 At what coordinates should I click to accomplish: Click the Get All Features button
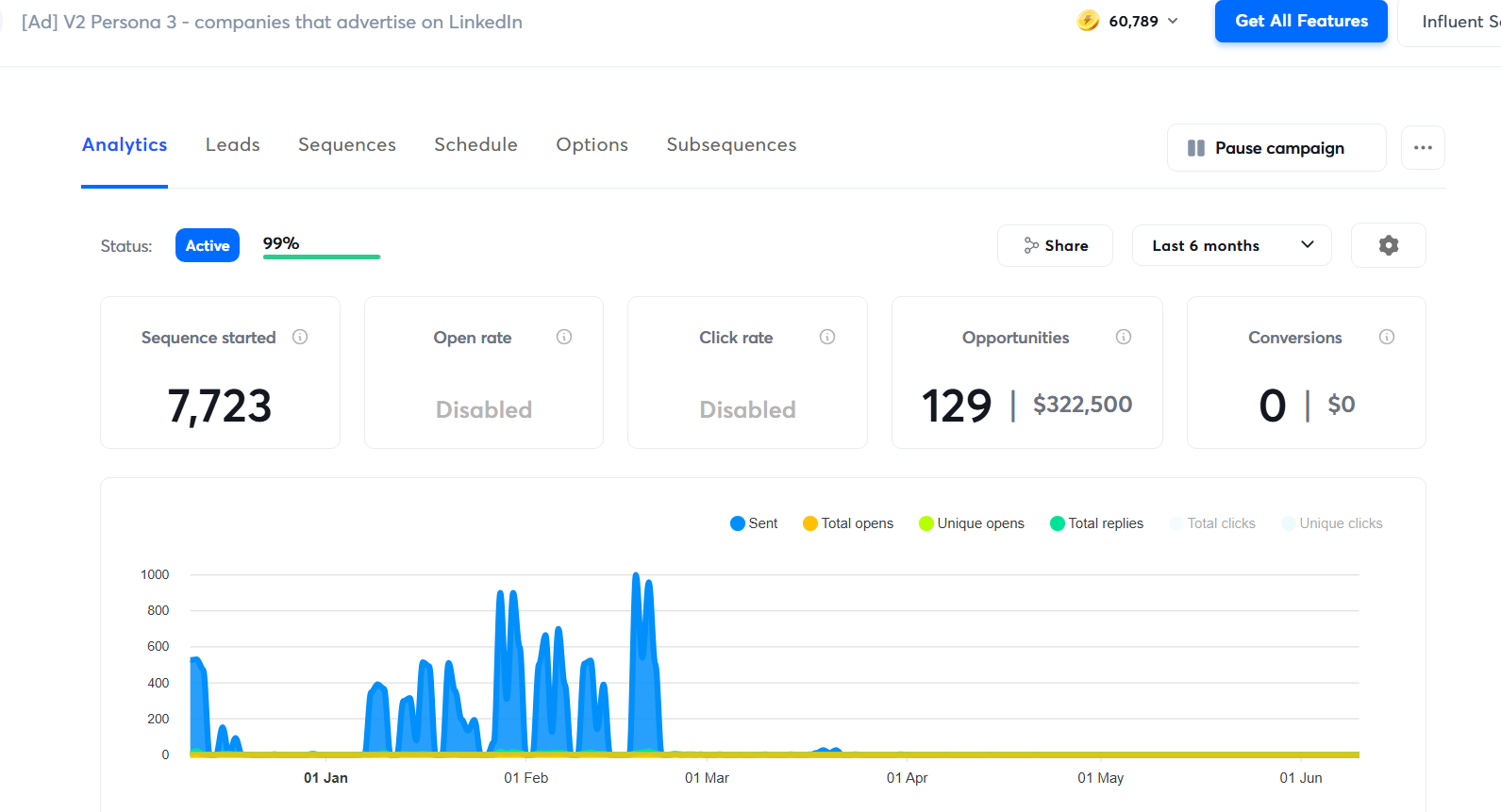click(1300, 21)
